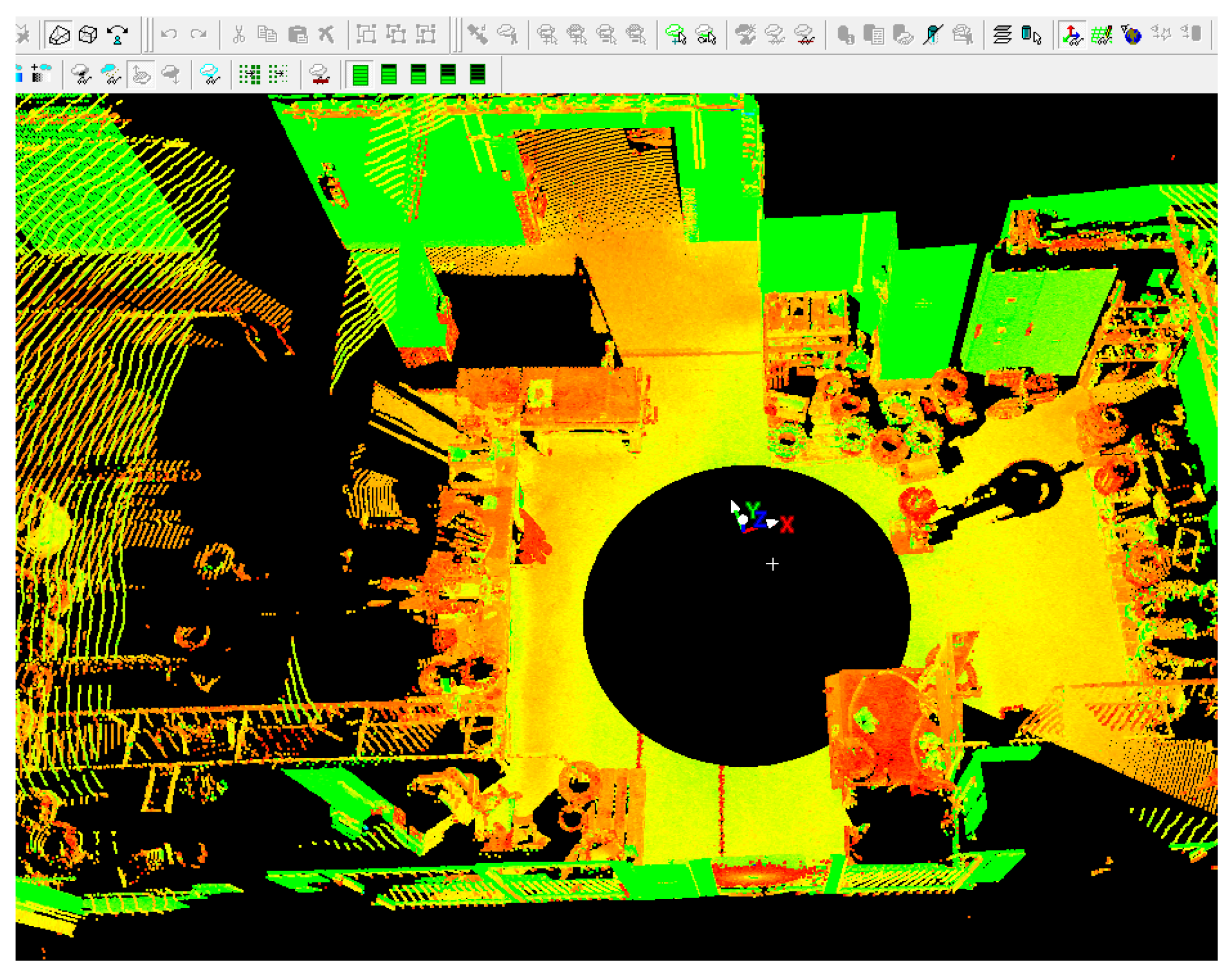Click the scissors cut icon
The image size is (1232, 975).
tap(239, 35)
